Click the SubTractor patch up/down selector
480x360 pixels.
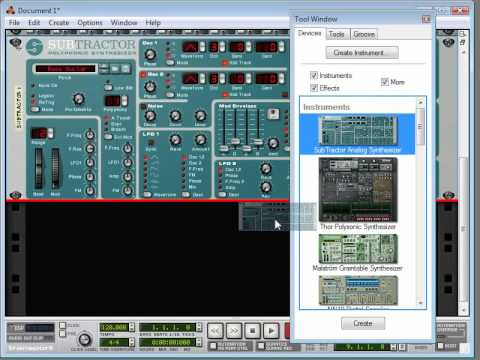[104, 69]
